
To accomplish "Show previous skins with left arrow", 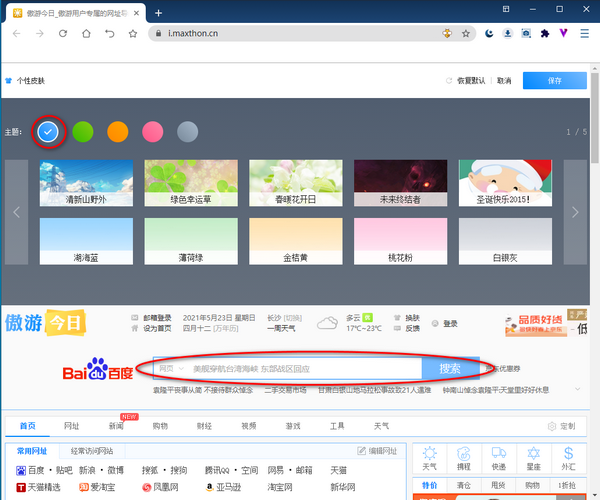I will [x=17, y=211].
